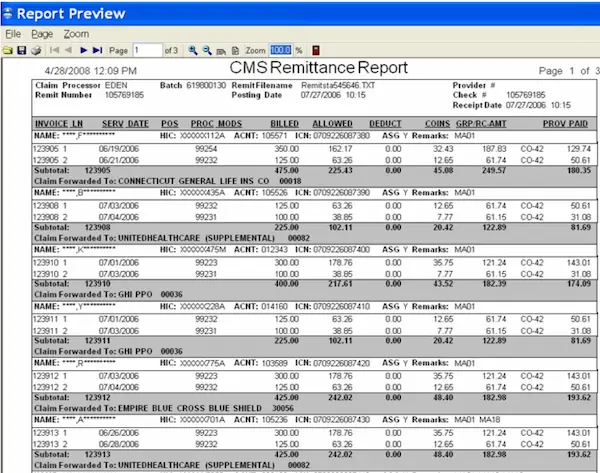Click Subtotal label for invoice 123908
The height and width of the screenshot is (473, 600).
pyautogui.click(x=52, y=227)
